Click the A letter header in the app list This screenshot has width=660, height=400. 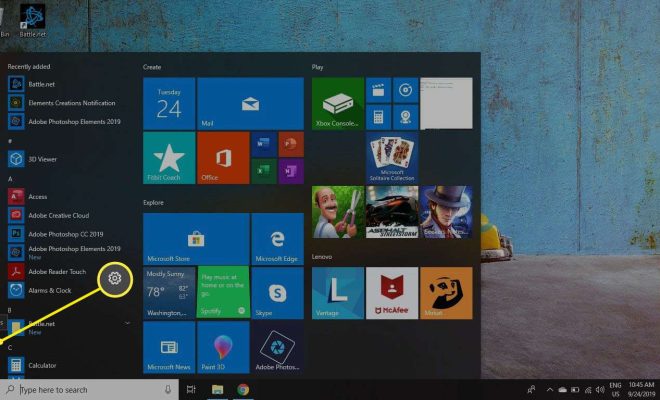pyautogui.click(x=10, y=179)
